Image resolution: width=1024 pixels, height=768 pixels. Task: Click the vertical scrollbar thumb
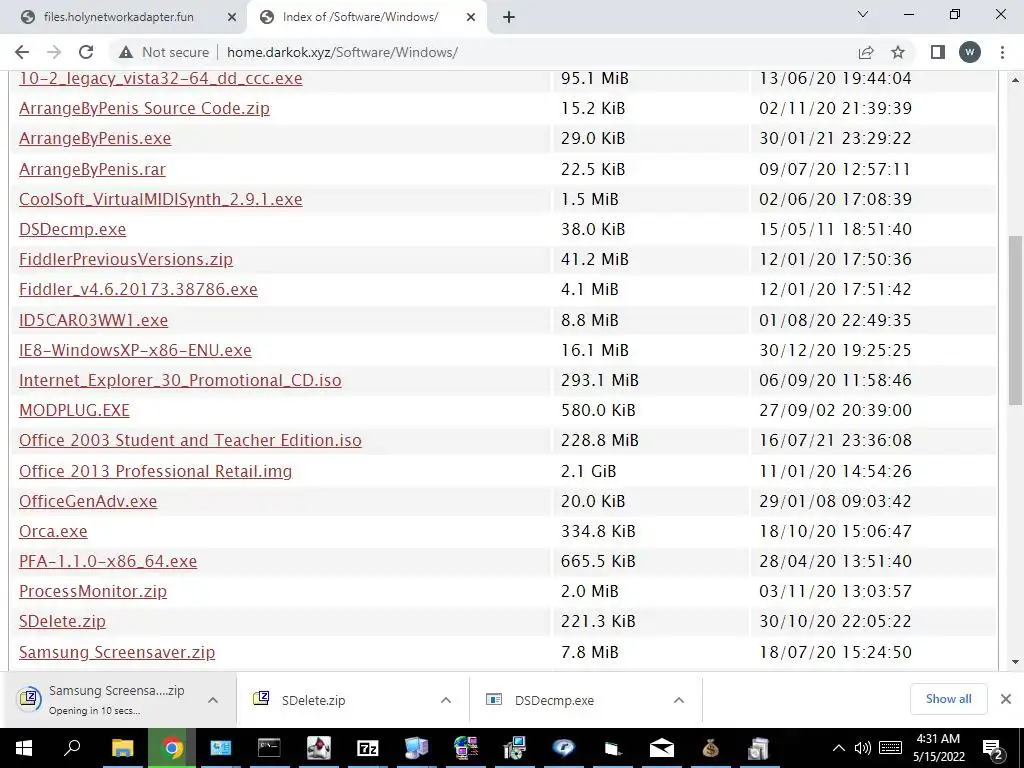point(1015,320)
